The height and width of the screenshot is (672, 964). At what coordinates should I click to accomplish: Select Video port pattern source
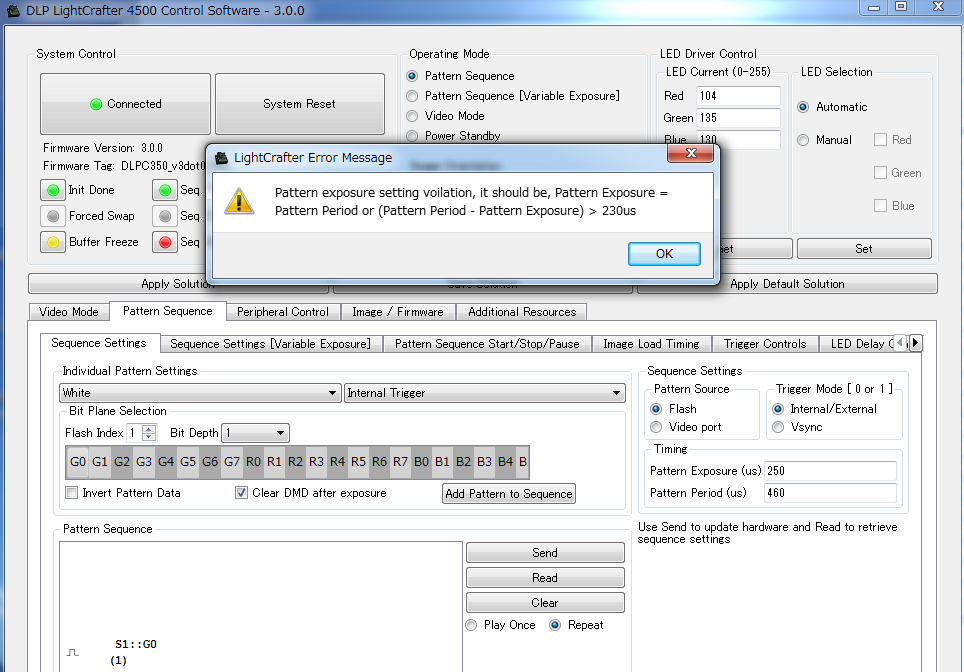pos(656,427)
